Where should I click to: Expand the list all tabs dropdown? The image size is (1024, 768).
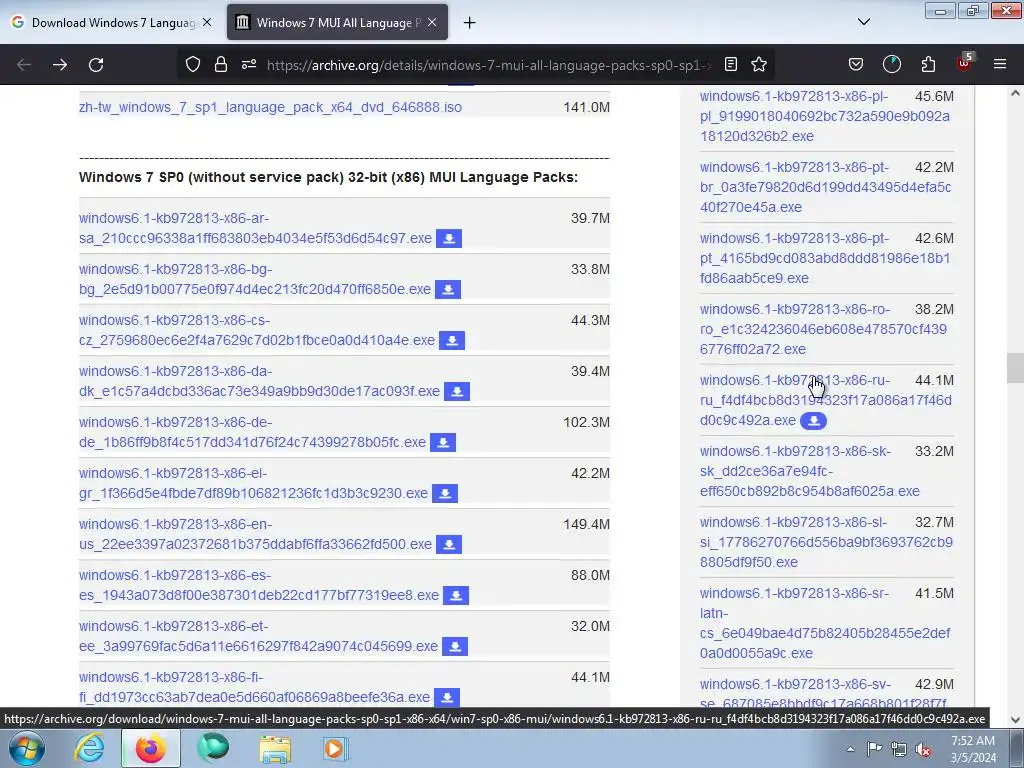click(x=863, y=22)
